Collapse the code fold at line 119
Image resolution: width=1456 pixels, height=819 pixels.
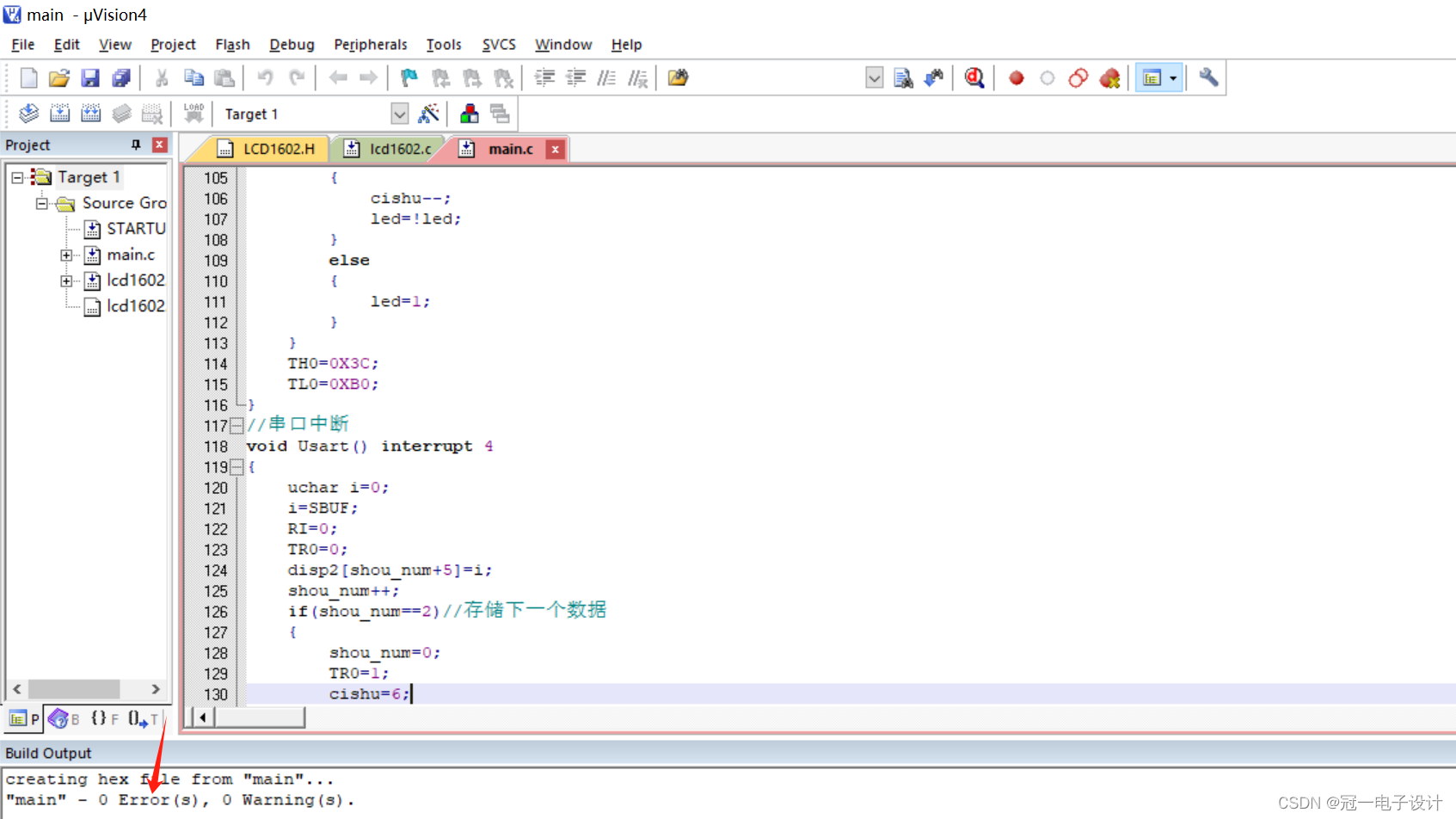click(x=237, y=467)
